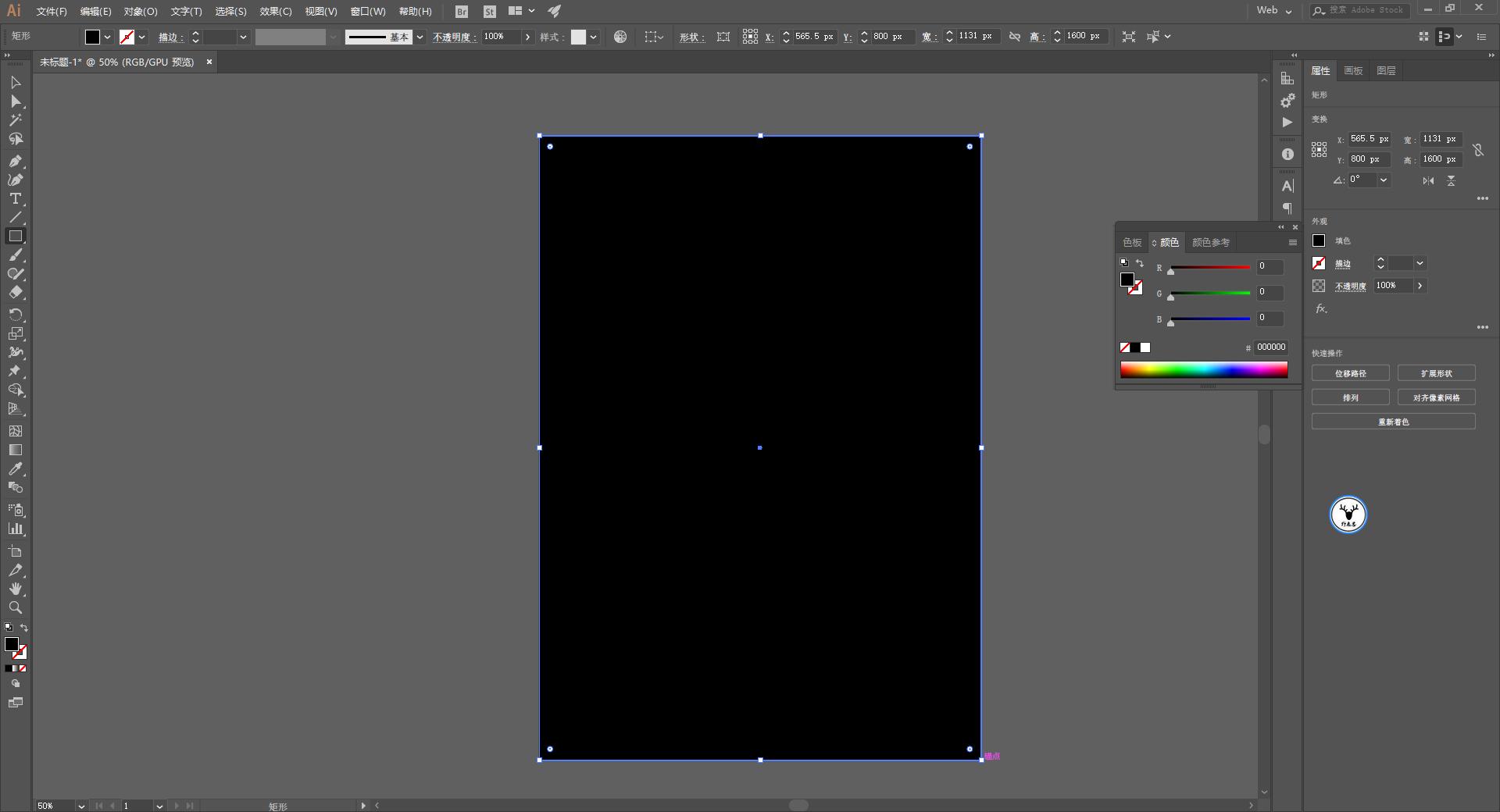Viewport: 1500px width, 812px height.
Task: Select the Gradient tool
Action: [15, 450]
